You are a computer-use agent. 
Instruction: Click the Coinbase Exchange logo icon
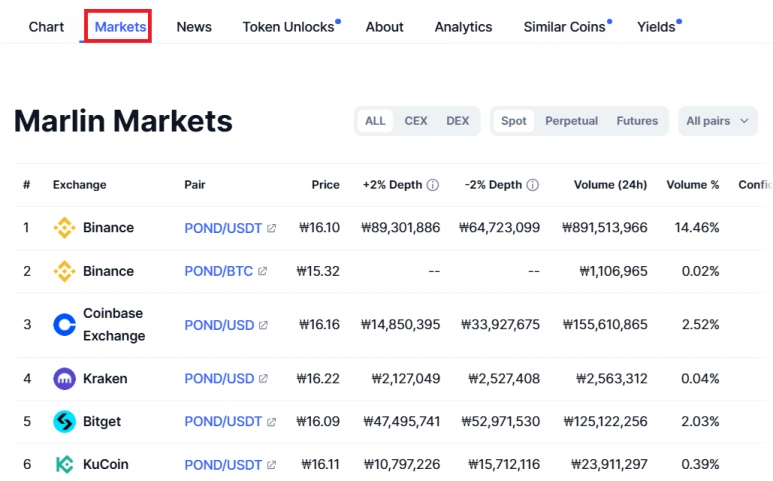pyautogui.click(x=64, y=325)
